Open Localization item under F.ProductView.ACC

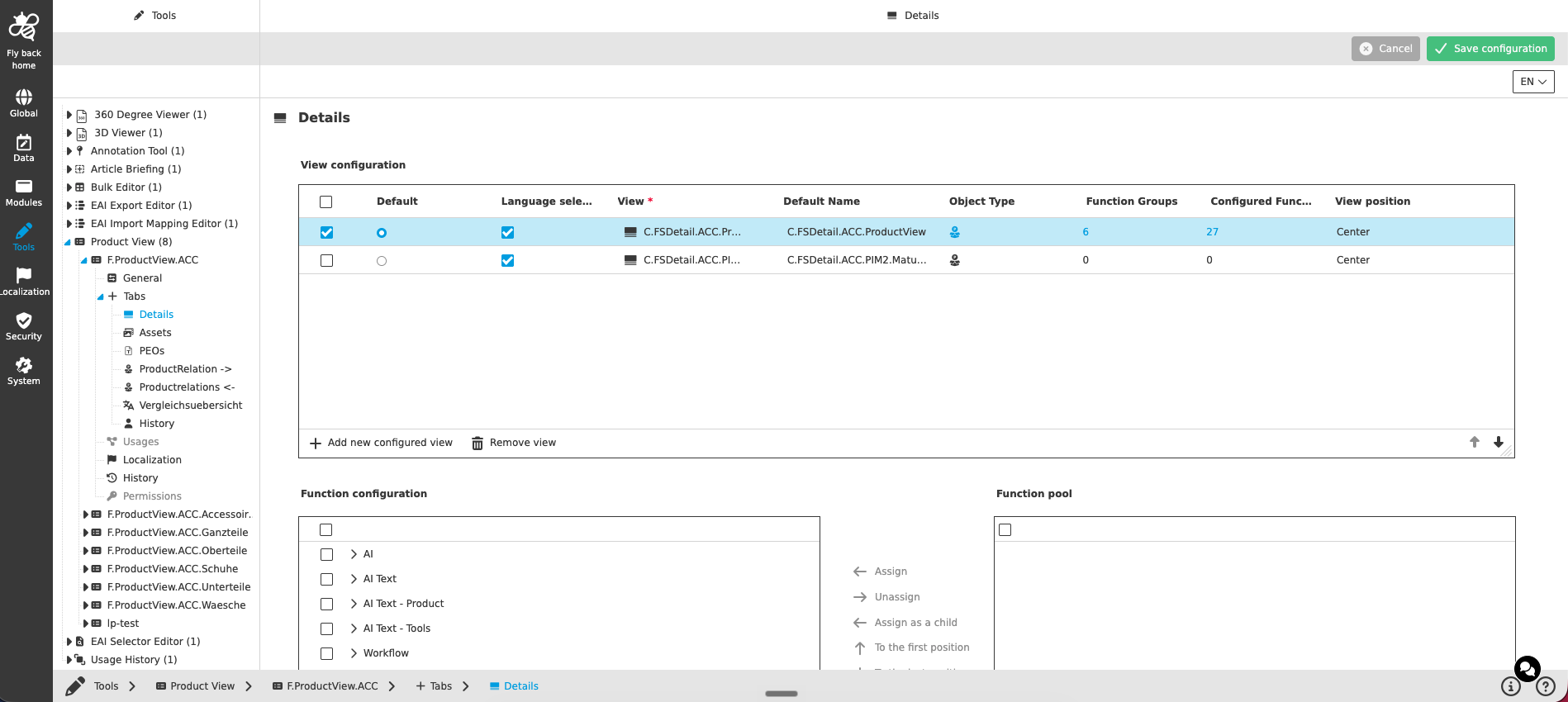(x=152, y=460)
